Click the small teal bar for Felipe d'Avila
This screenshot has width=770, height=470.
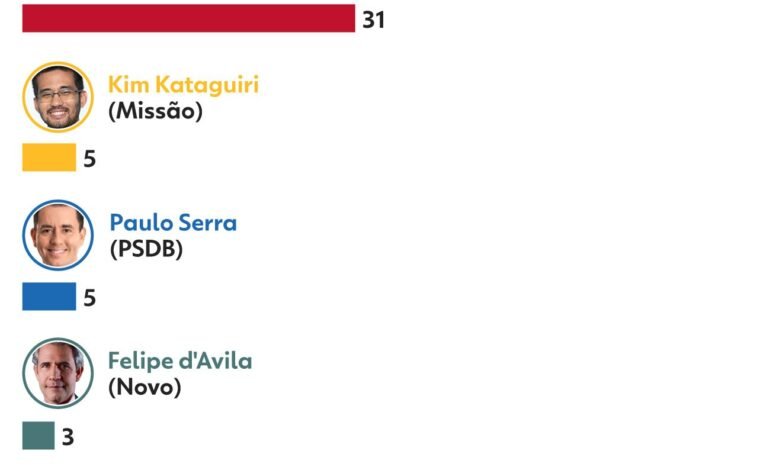pos(38,436)
